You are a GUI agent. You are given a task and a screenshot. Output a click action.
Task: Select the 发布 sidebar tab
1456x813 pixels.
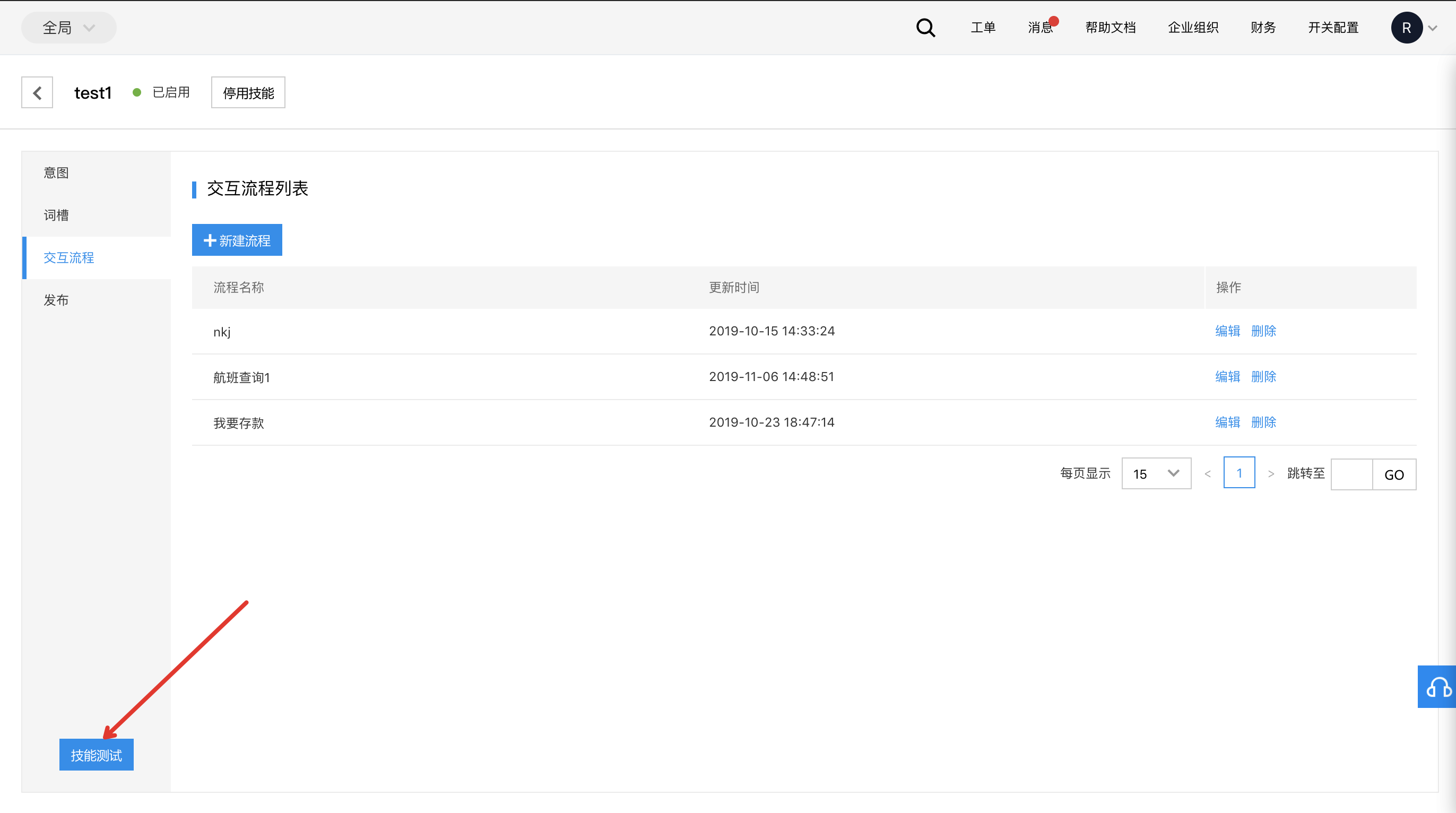[x=96, y=300]
